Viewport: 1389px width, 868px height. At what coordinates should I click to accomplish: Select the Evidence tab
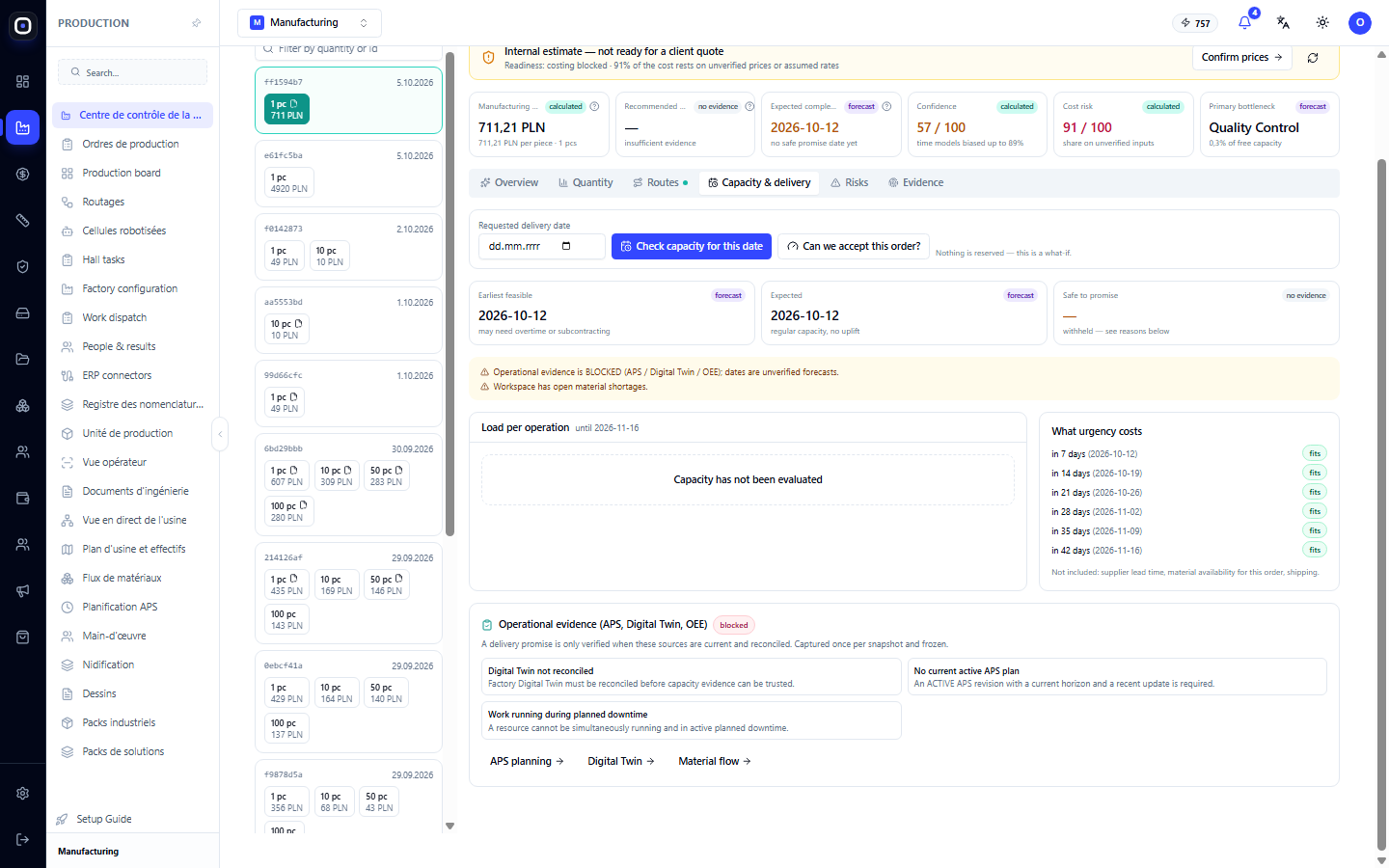[x=916, y=182]
